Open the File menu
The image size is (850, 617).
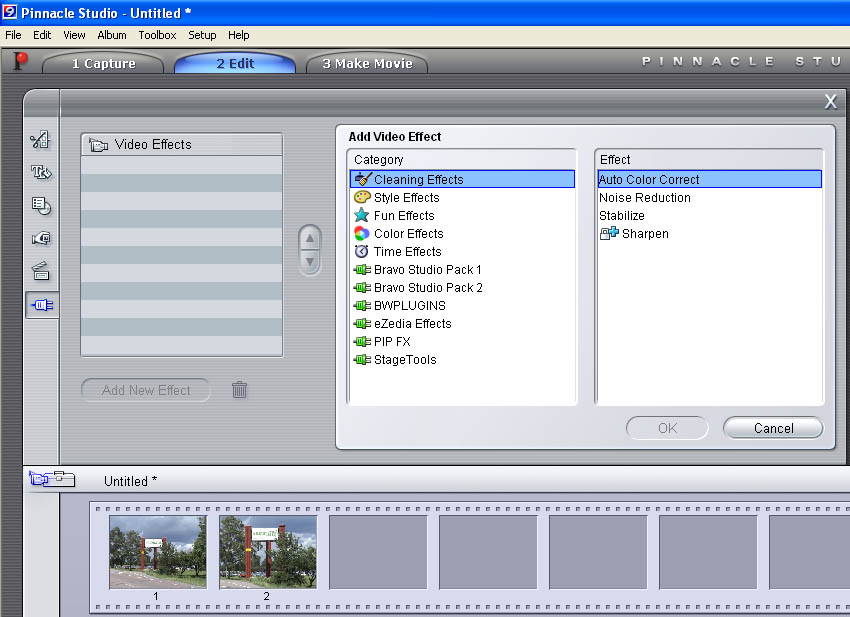click(x=13, y=35)
